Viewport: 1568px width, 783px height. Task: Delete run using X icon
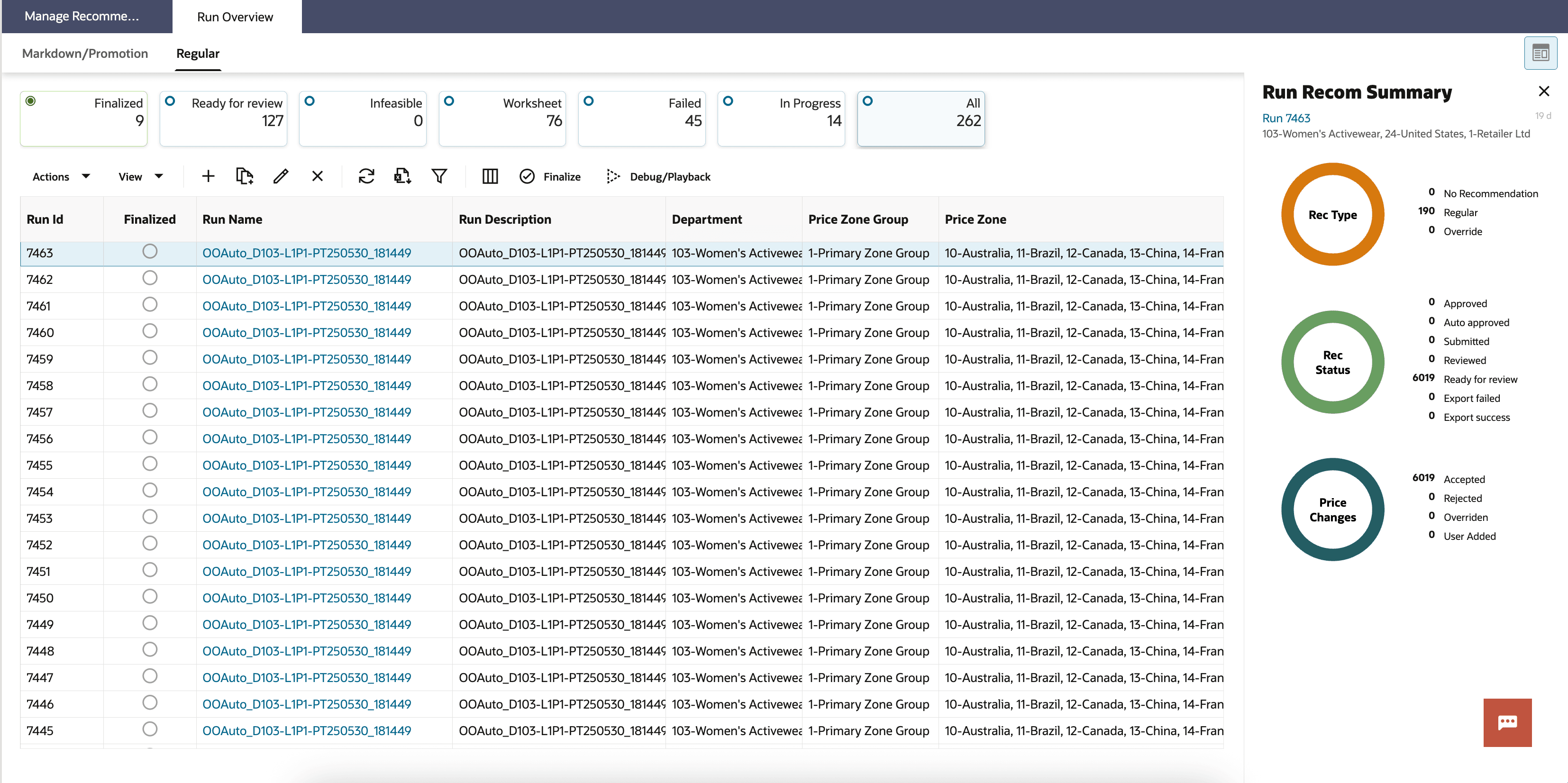click(x=317, y=177)
